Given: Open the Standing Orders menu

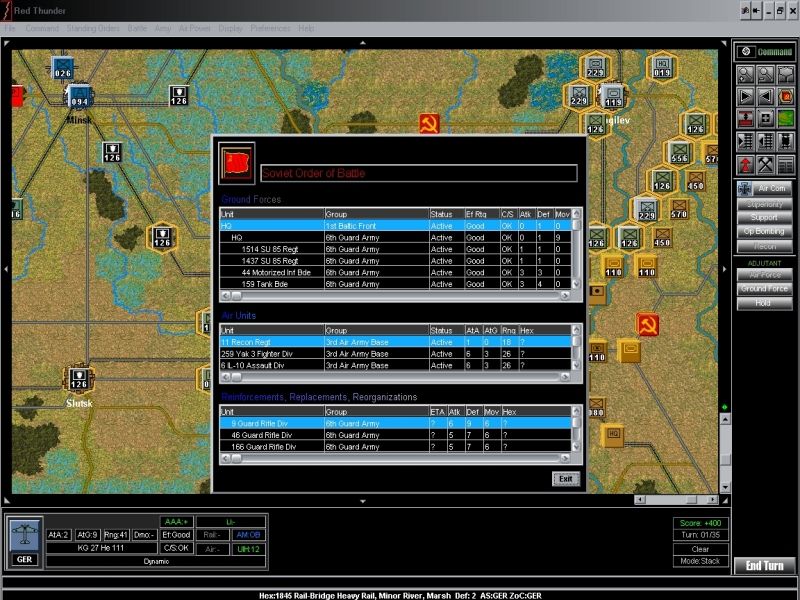Looking at the screenshot, I should (94, 28).
